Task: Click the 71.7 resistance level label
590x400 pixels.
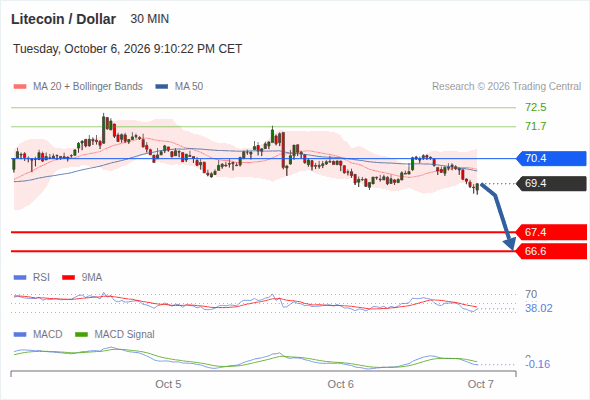Action: 535,126
